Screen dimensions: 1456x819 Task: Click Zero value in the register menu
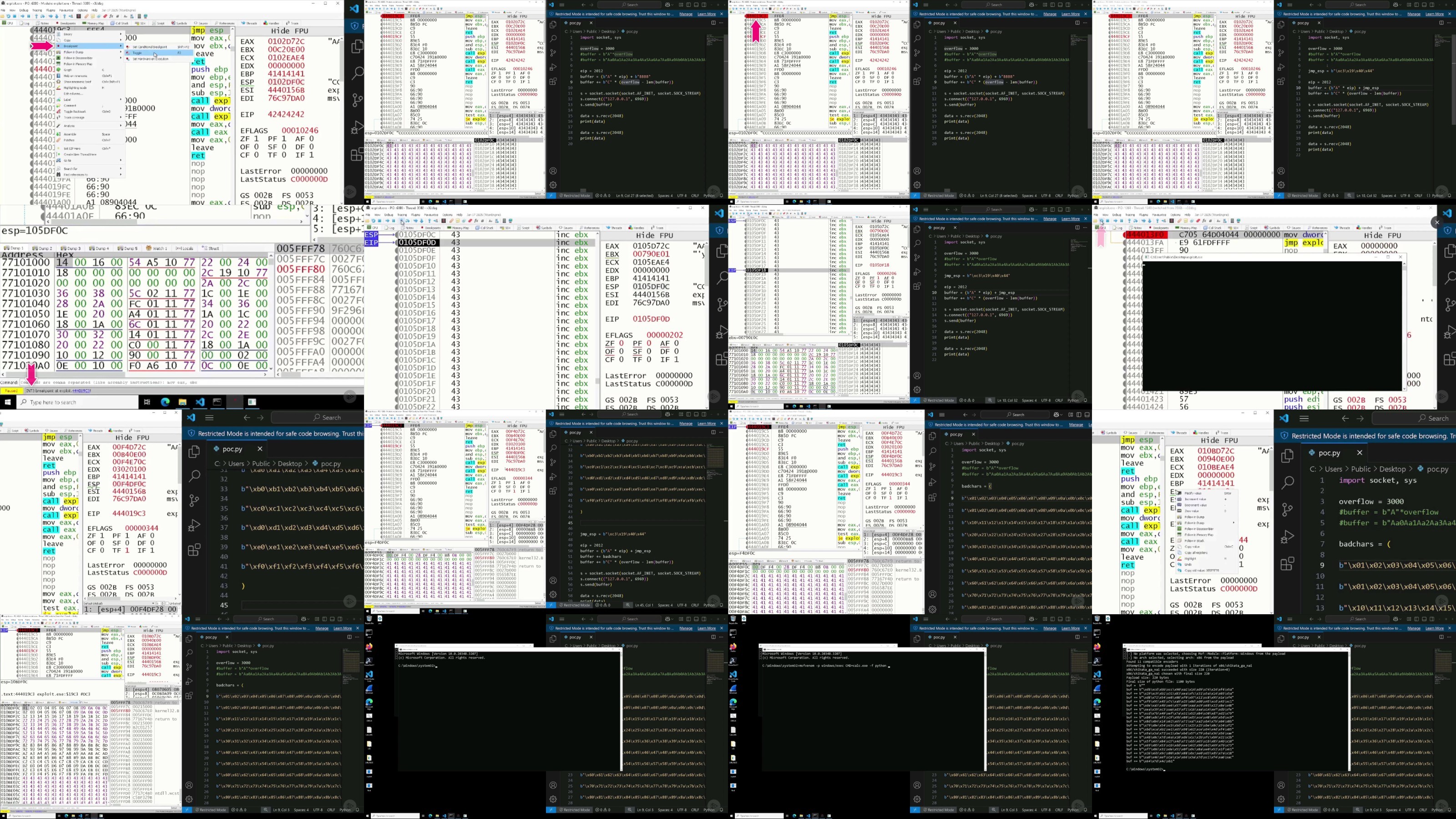1207,511
